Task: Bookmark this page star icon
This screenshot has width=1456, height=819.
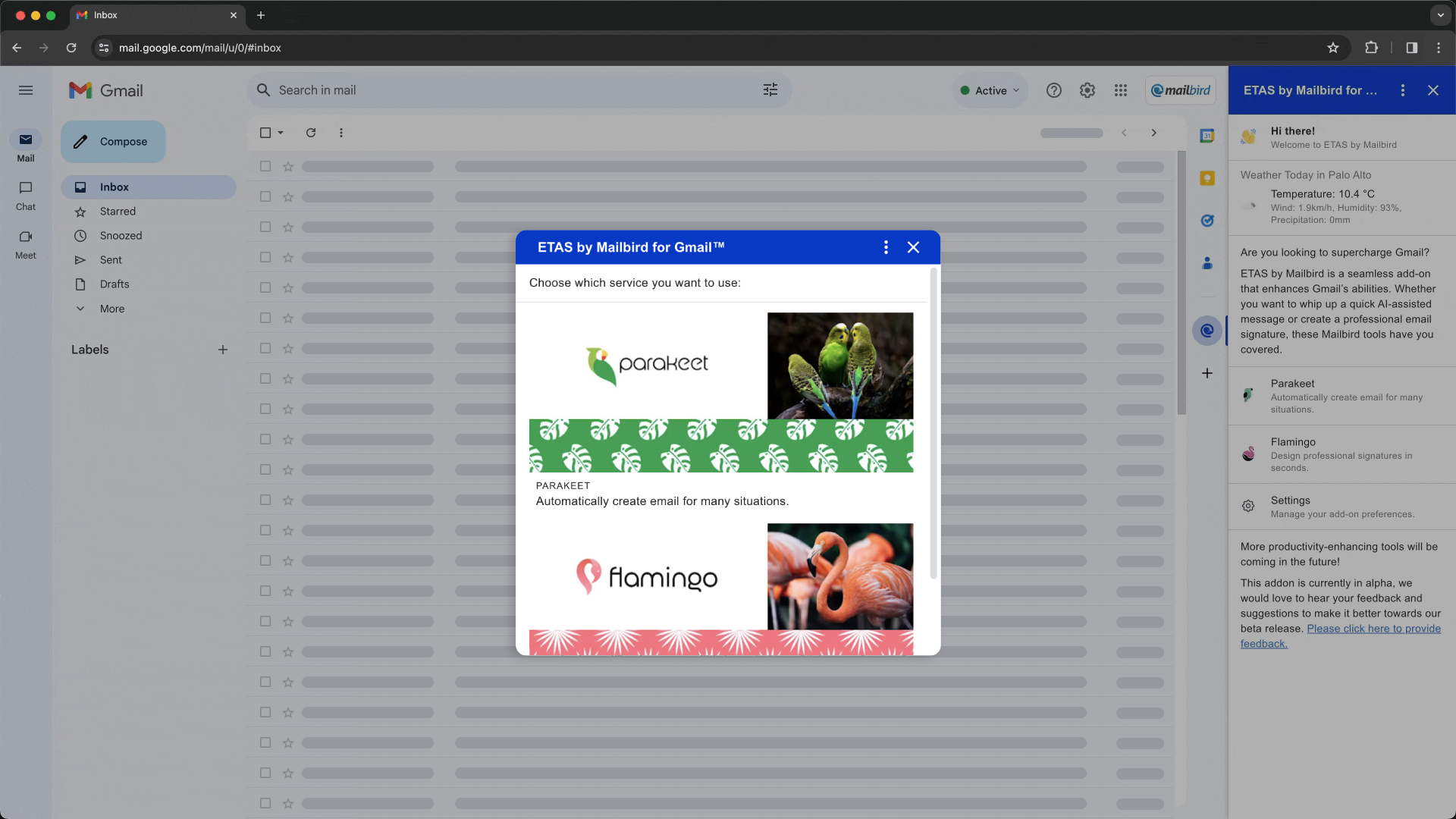Action: click(x=1333, y=48)
